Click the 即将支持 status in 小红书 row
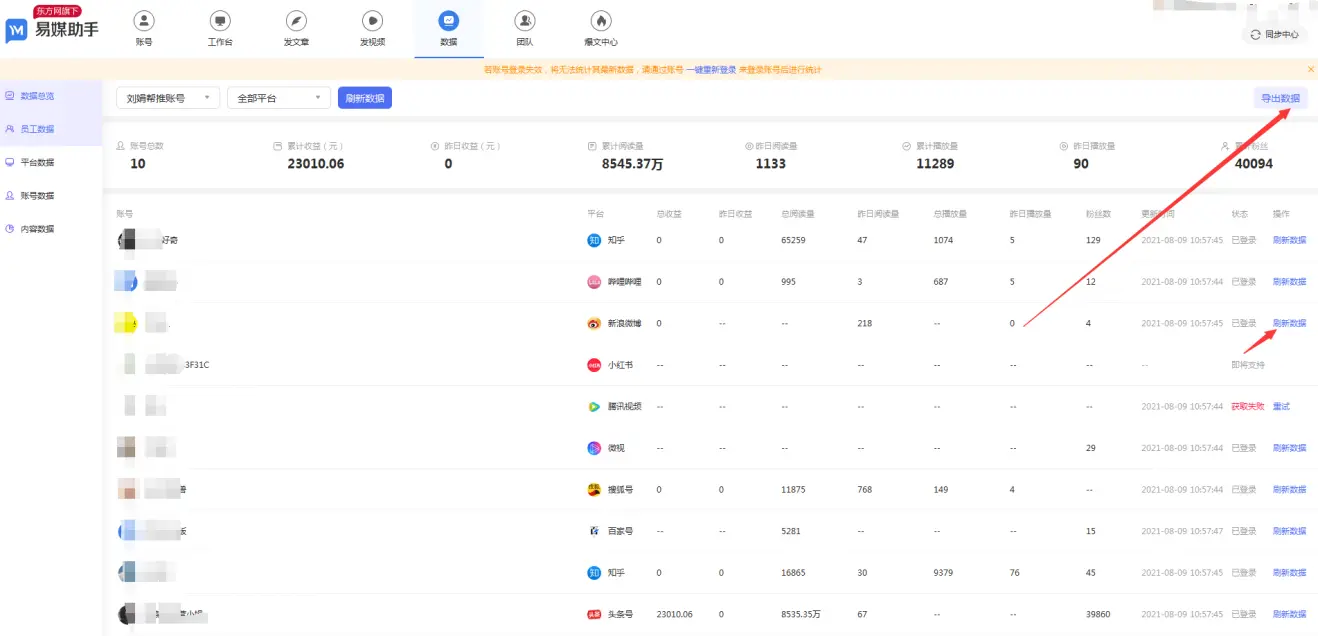The height and width of the screenshot is (636, 1318). (1248, 365)
